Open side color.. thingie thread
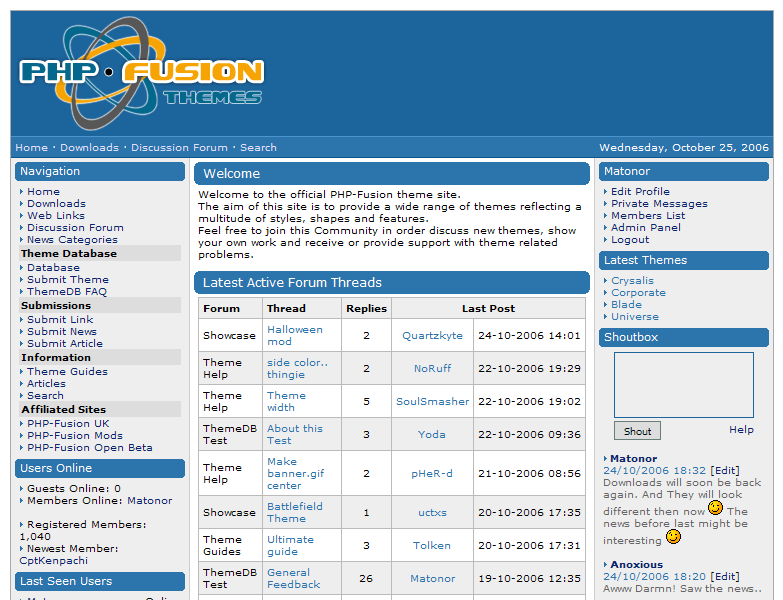This screenshot has width=783, height=600. (297, 368)
